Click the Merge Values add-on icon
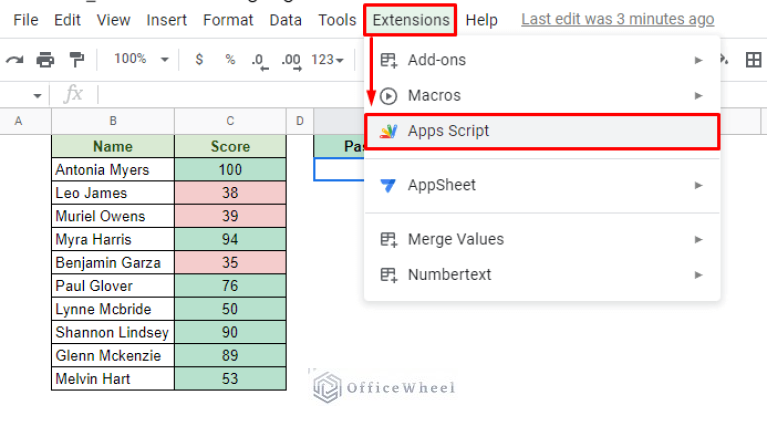 click(388, 240)
